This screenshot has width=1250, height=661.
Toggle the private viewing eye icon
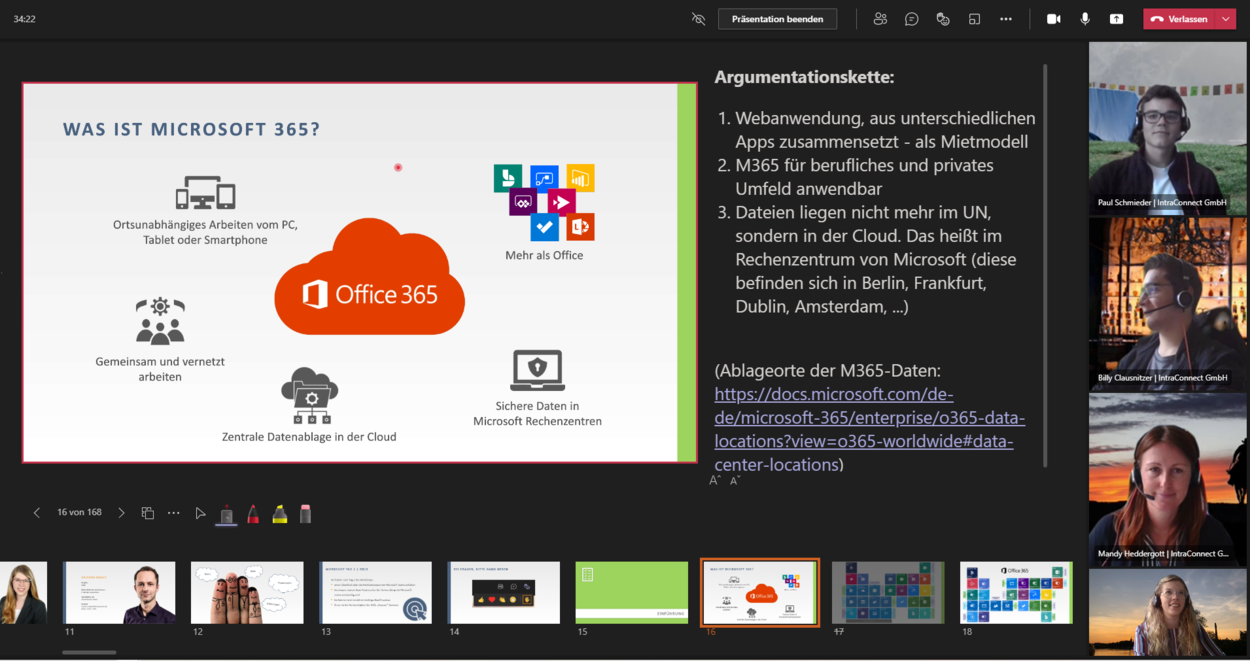point(697,18)
